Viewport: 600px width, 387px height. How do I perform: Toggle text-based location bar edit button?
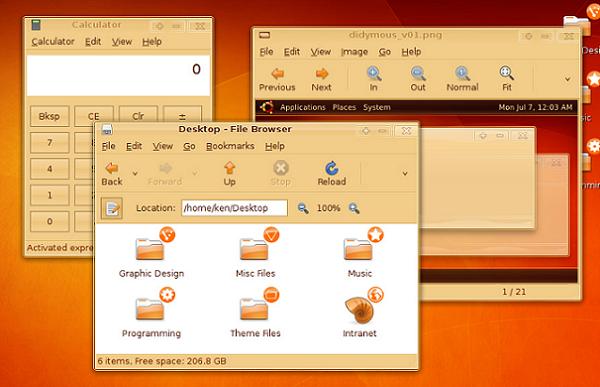point(112,208)
